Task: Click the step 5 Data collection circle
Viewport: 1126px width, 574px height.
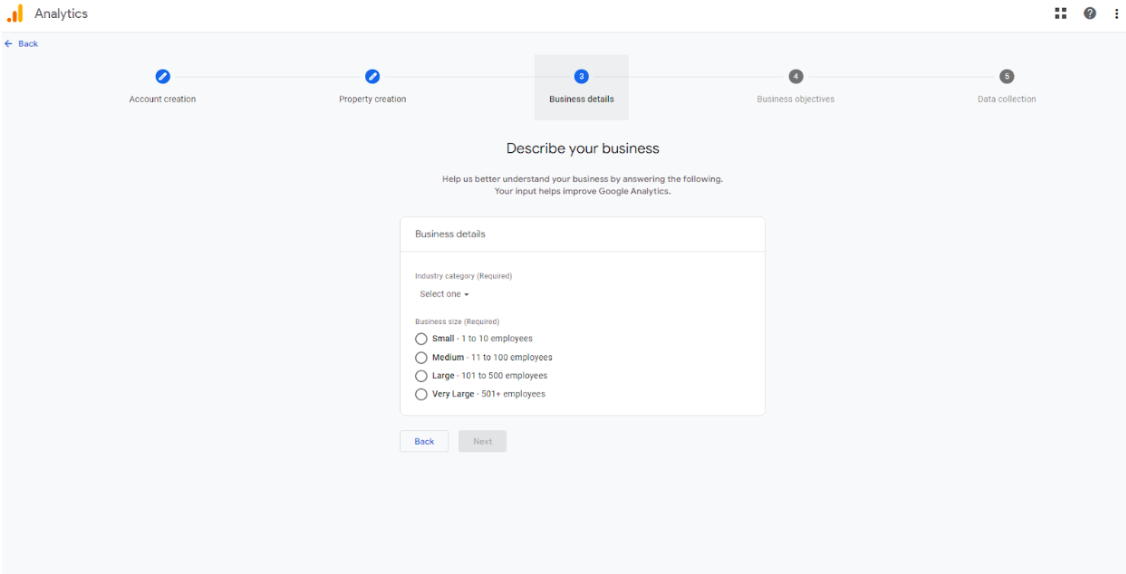Action: point(1006,77)
